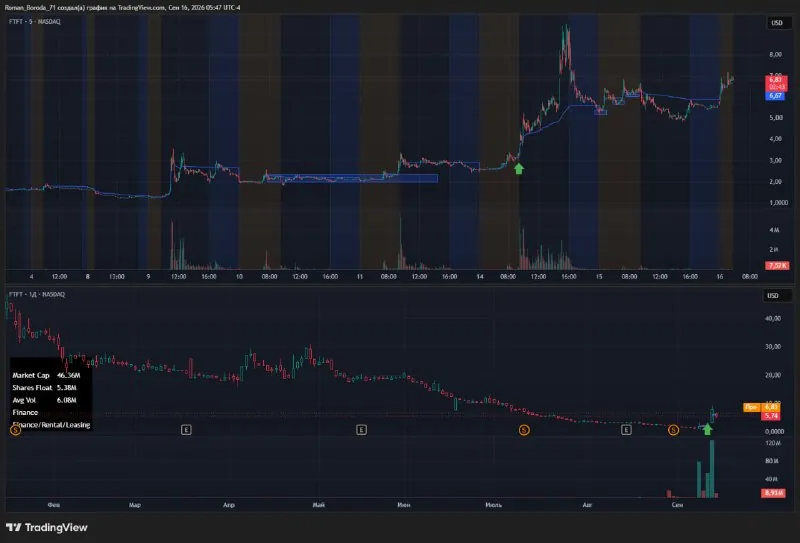
Task: Click the 80M volume axis value
Action: point(771,461)
